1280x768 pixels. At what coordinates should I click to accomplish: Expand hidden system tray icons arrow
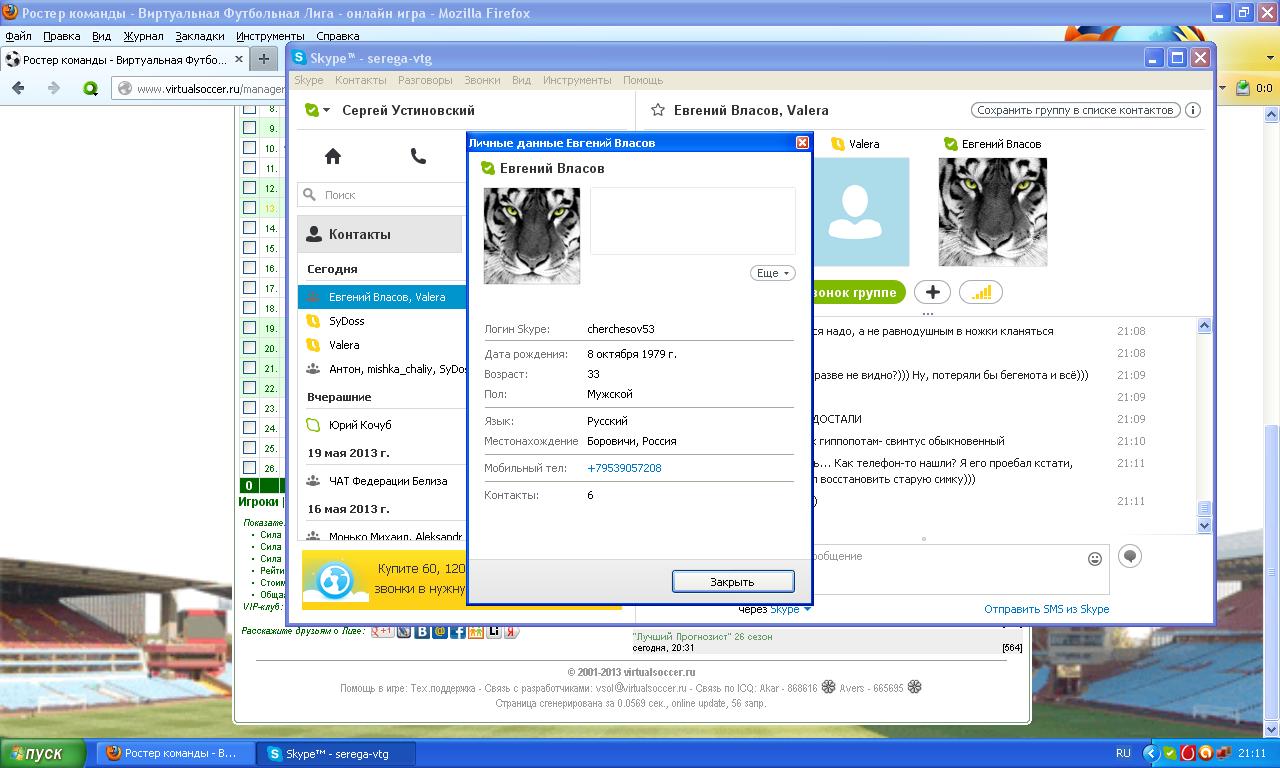1150,753
